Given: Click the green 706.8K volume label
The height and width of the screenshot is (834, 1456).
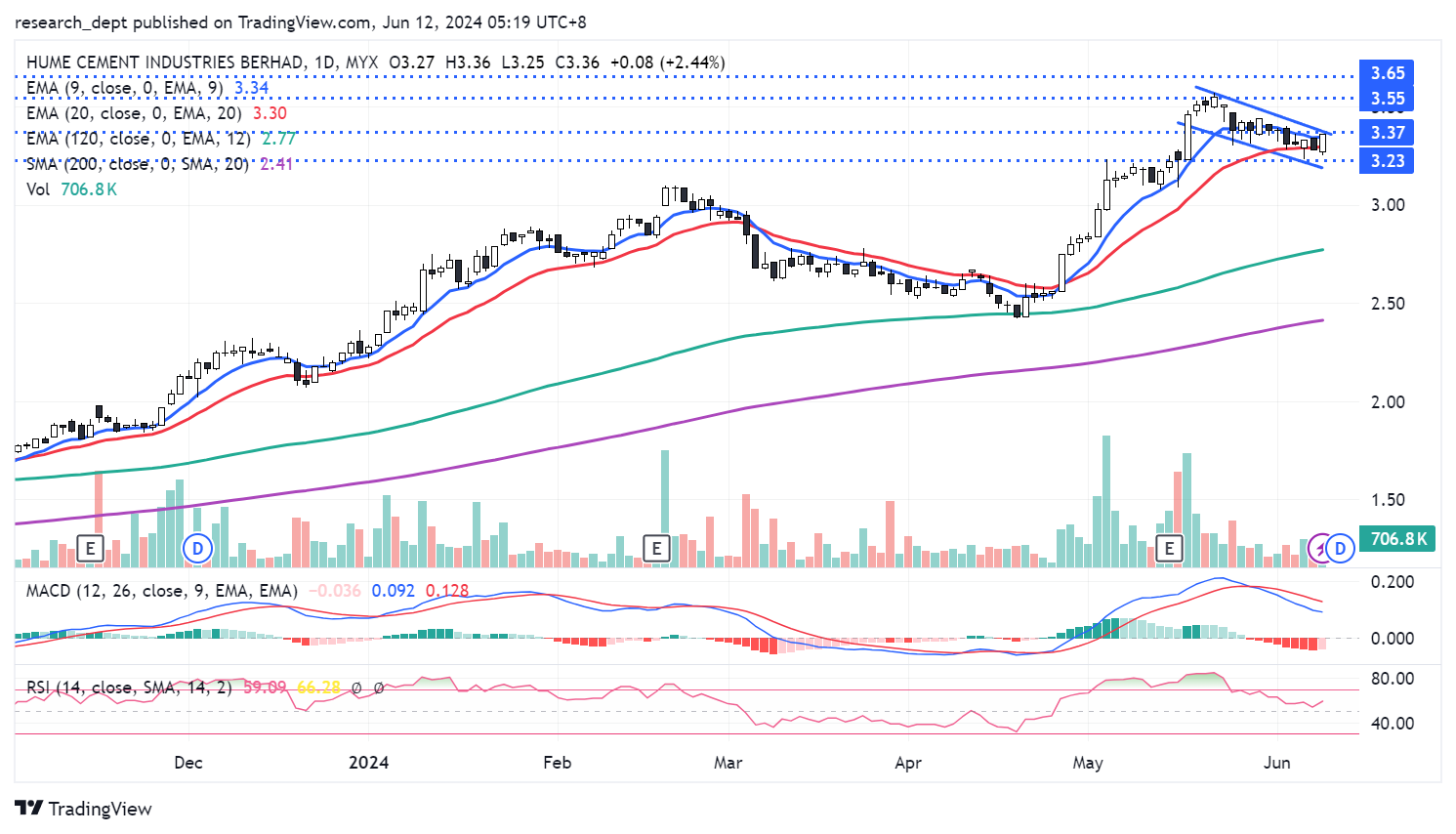Looking at the screenshot, I should click(1398, 539).
